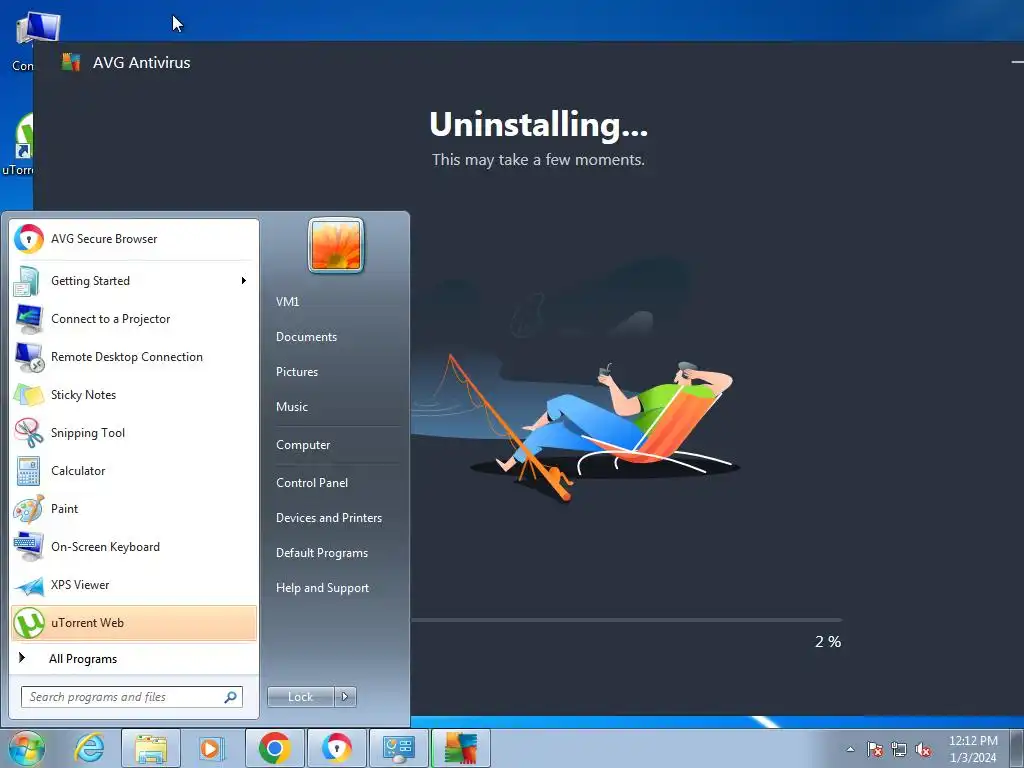Open Control Panel taskbar icon
The height and width of the screenshot is (768, 1024).
398,748
